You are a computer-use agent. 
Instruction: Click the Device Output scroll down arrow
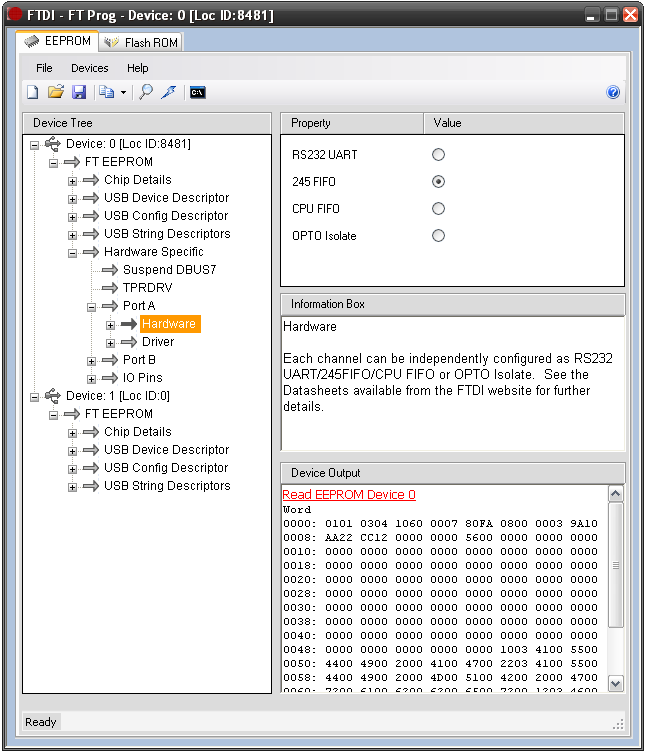(x=616, y=683)
